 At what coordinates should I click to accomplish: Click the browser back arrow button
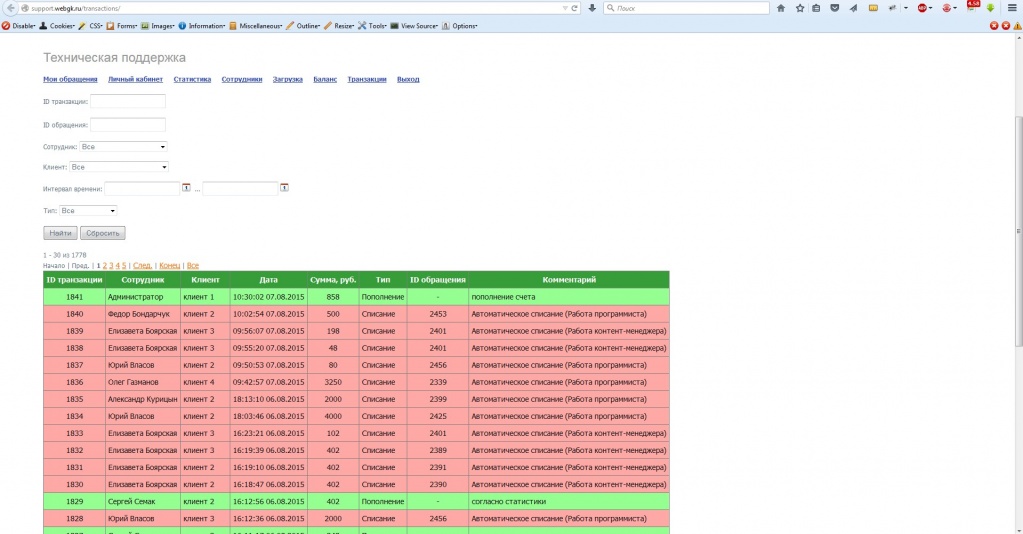coord(8,8)
